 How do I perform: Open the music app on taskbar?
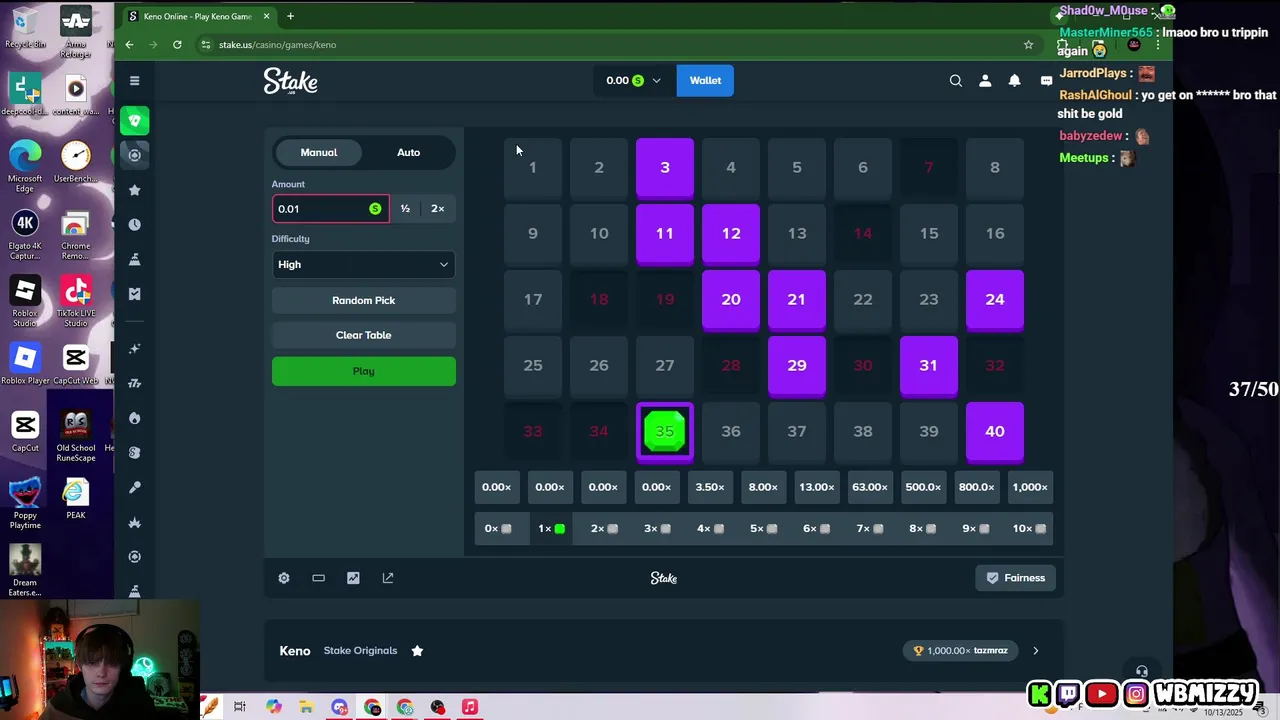tap(470, 707)
